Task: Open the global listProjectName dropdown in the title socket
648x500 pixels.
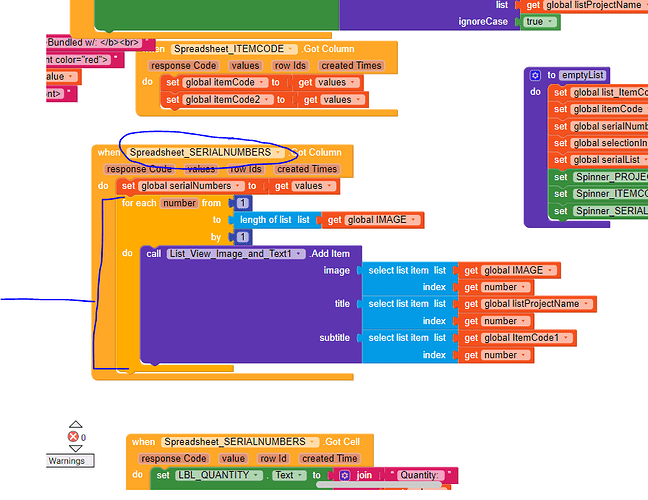Action: click(x=586, y=304)
